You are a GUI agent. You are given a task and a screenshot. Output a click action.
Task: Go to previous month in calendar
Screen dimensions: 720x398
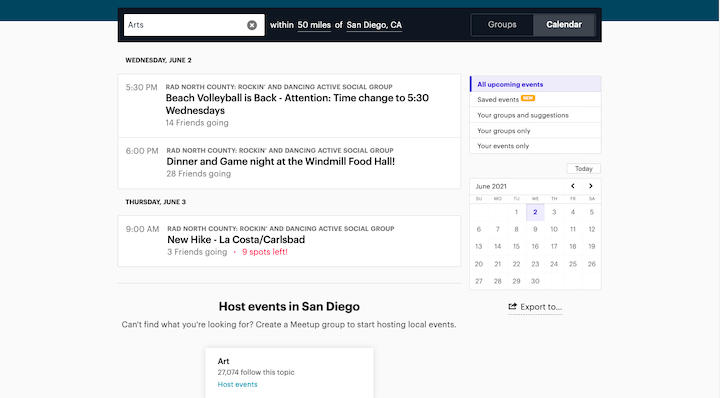pos(573,186)
